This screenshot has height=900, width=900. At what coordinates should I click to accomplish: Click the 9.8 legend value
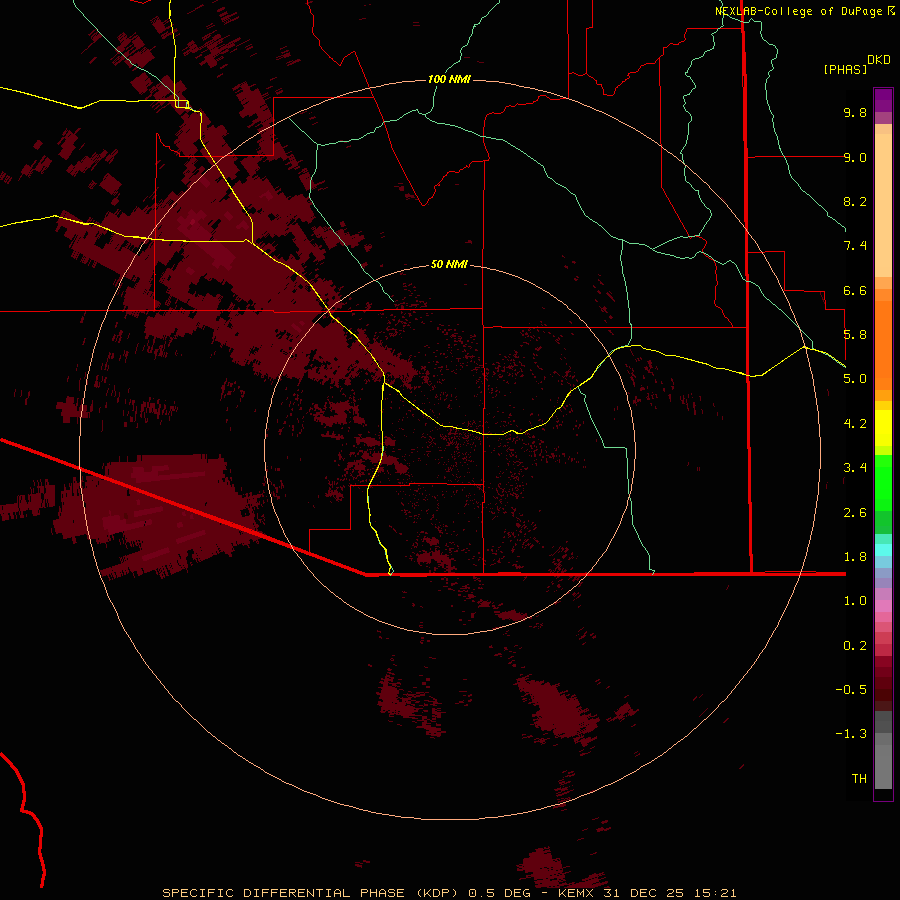(855, 112)
